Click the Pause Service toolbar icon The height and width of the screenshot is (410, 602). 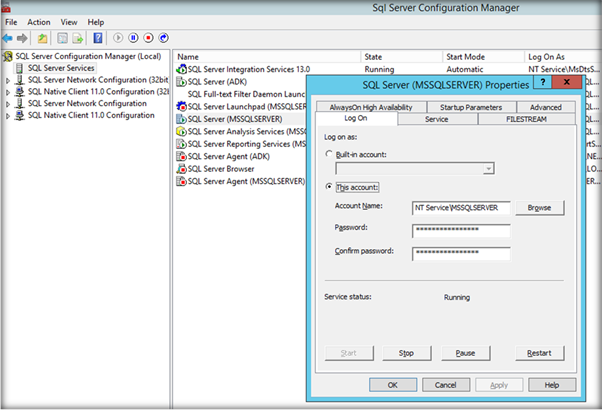[133, 38]
